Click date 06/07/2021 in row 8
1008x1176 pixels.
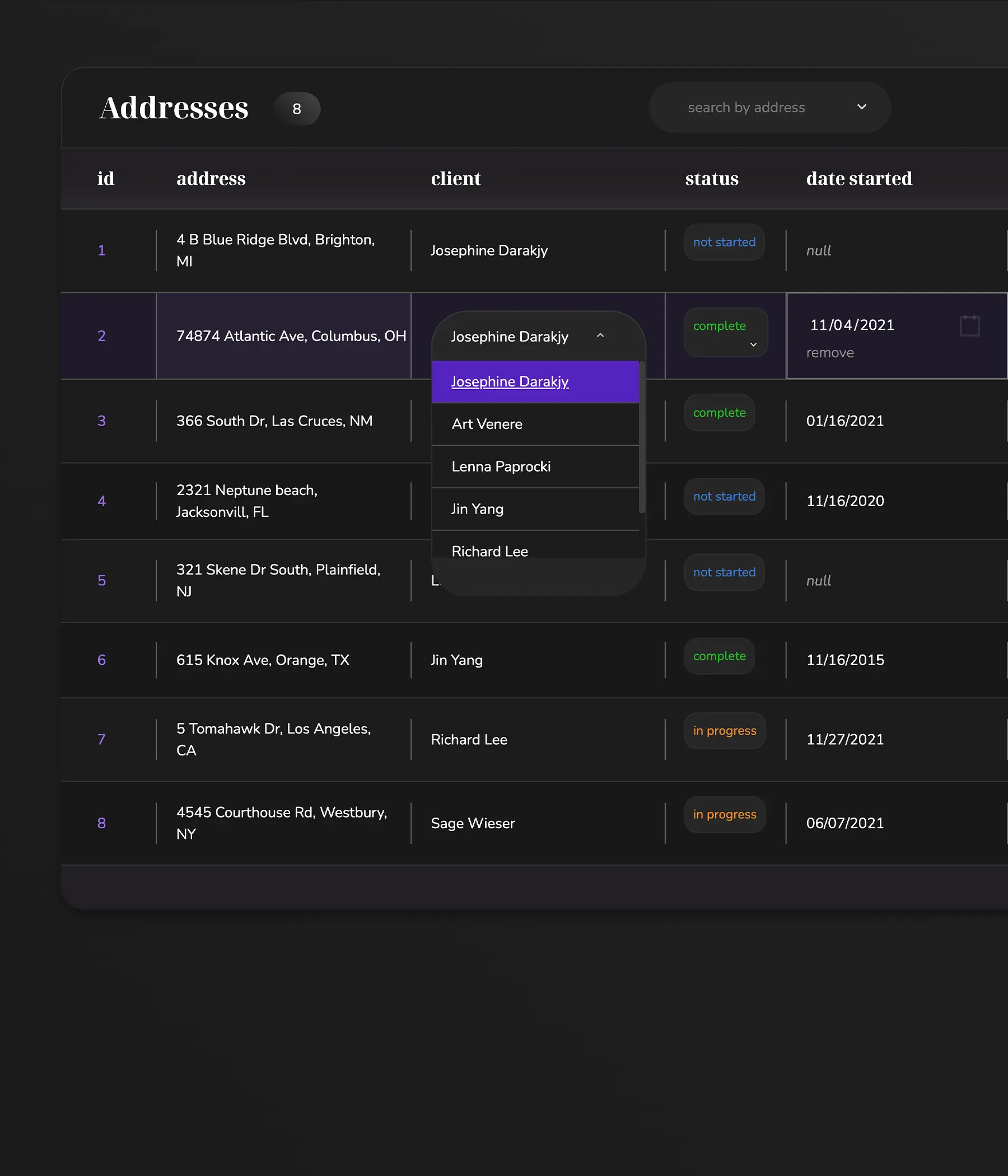tap(844, 823)
